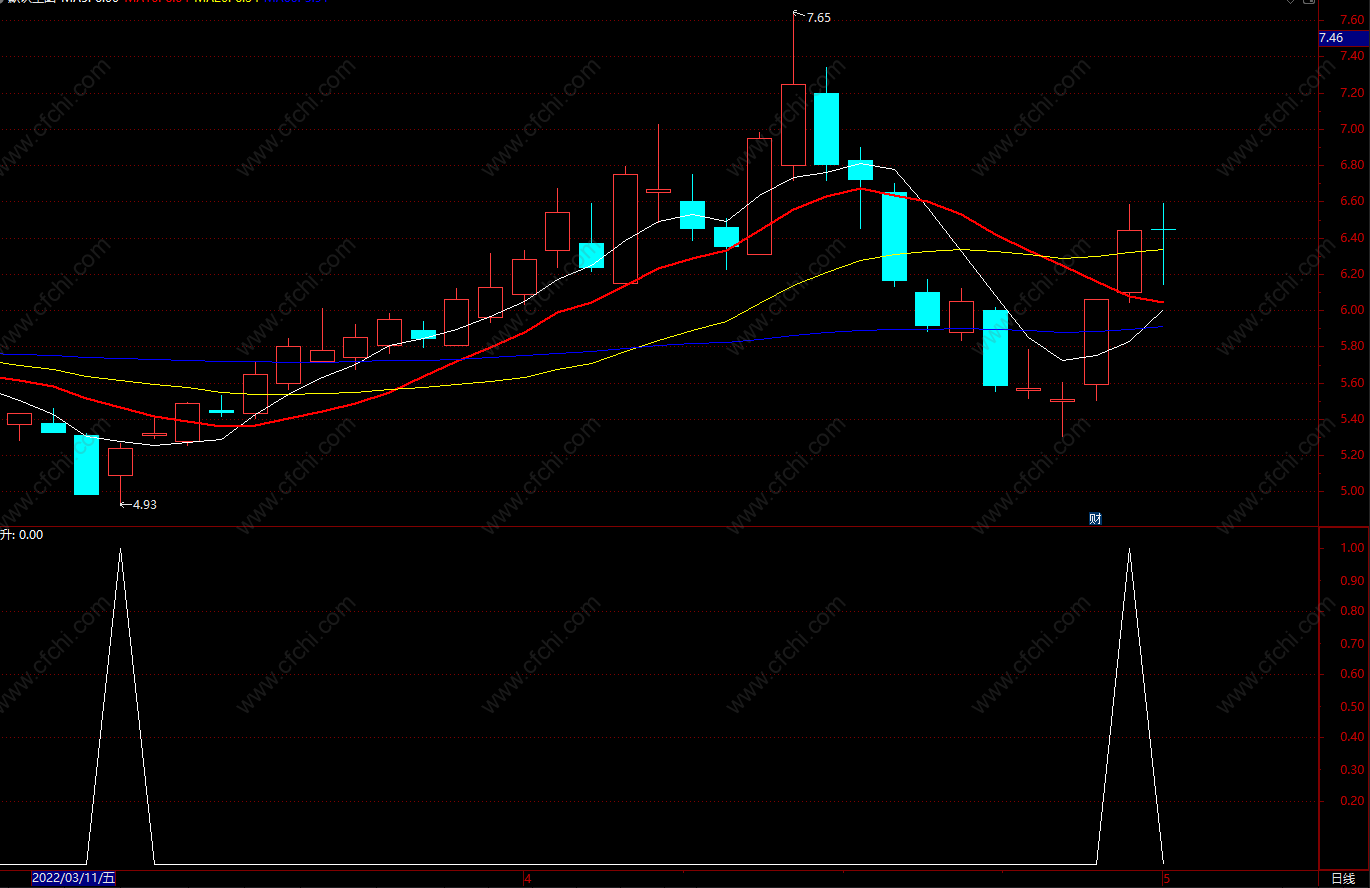Click the first indicator spike peak
Viewport: 1370px width, 888px height.
120,549
